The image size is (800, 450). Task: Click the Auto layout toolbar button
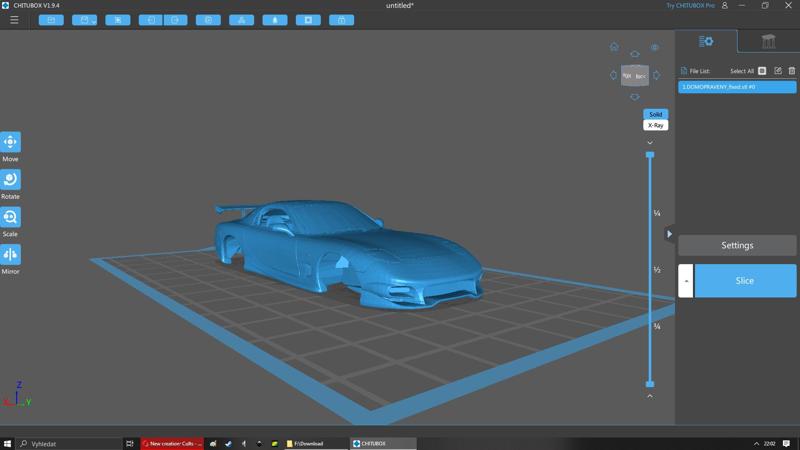241,20
